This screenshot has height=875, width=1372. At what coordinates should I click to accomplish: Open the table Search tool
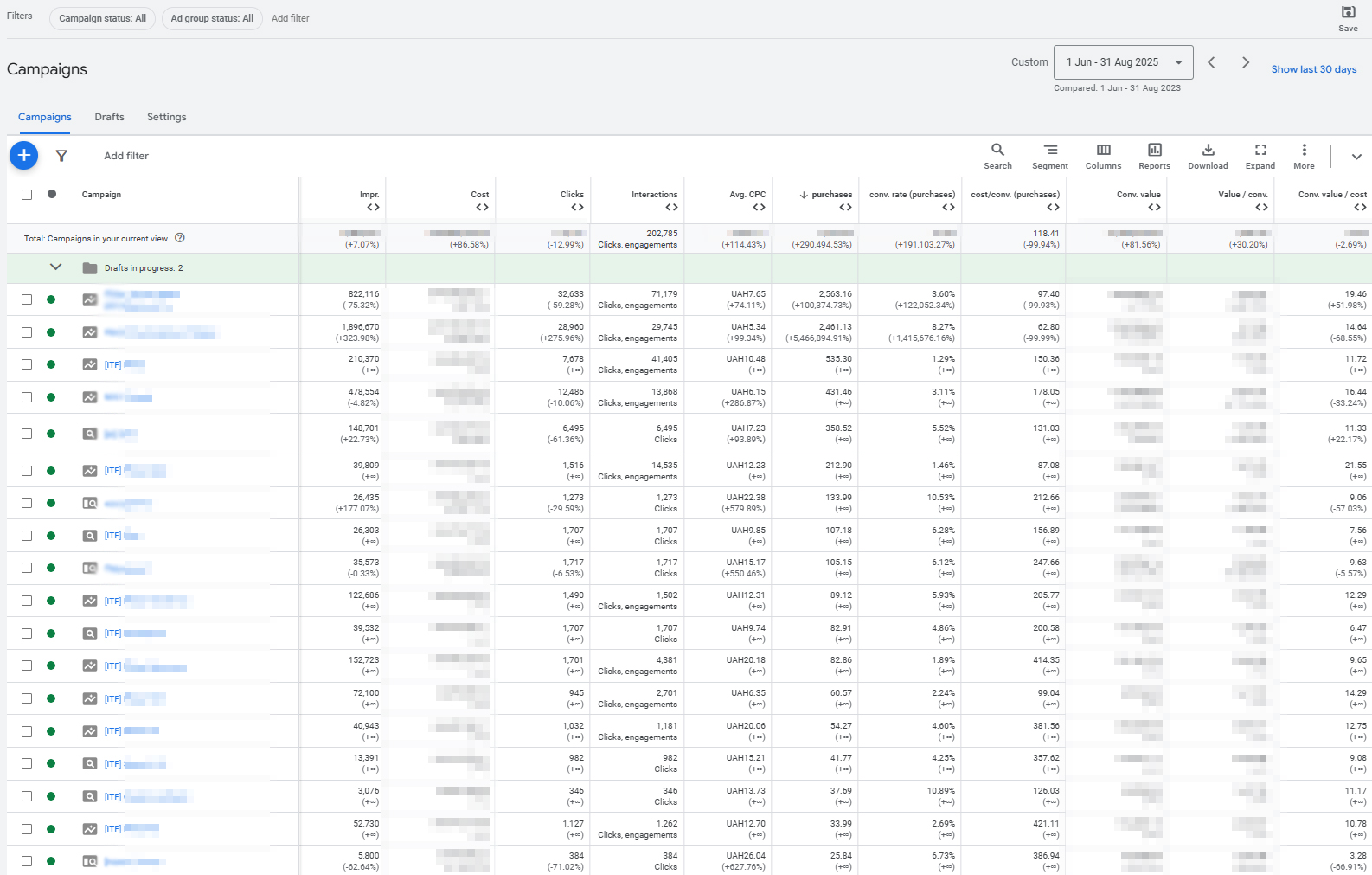click(x=997, y=156)
